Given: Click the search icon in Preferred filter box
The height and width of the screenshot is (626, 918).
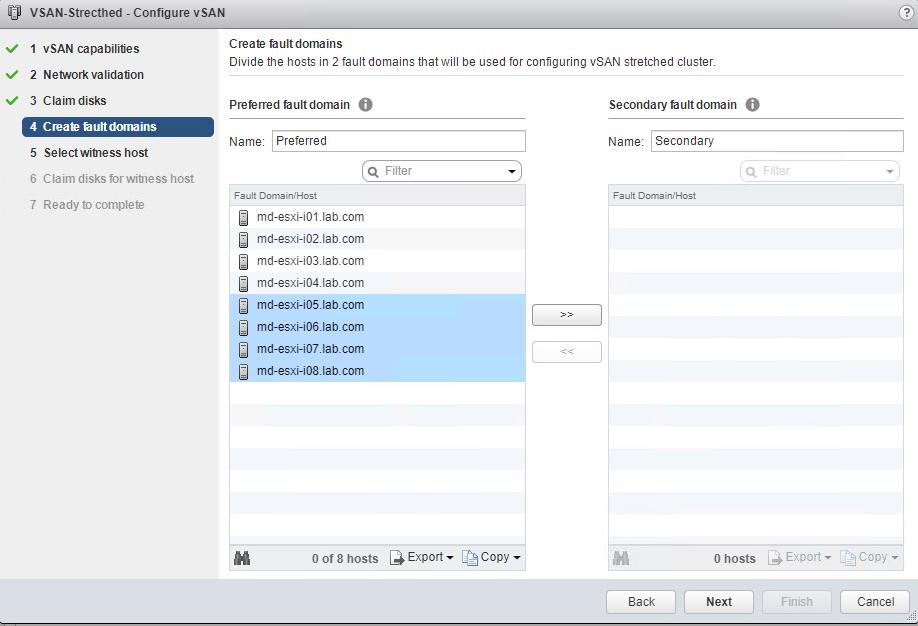Looking at the screenshot, I should [x=373, y=172].
